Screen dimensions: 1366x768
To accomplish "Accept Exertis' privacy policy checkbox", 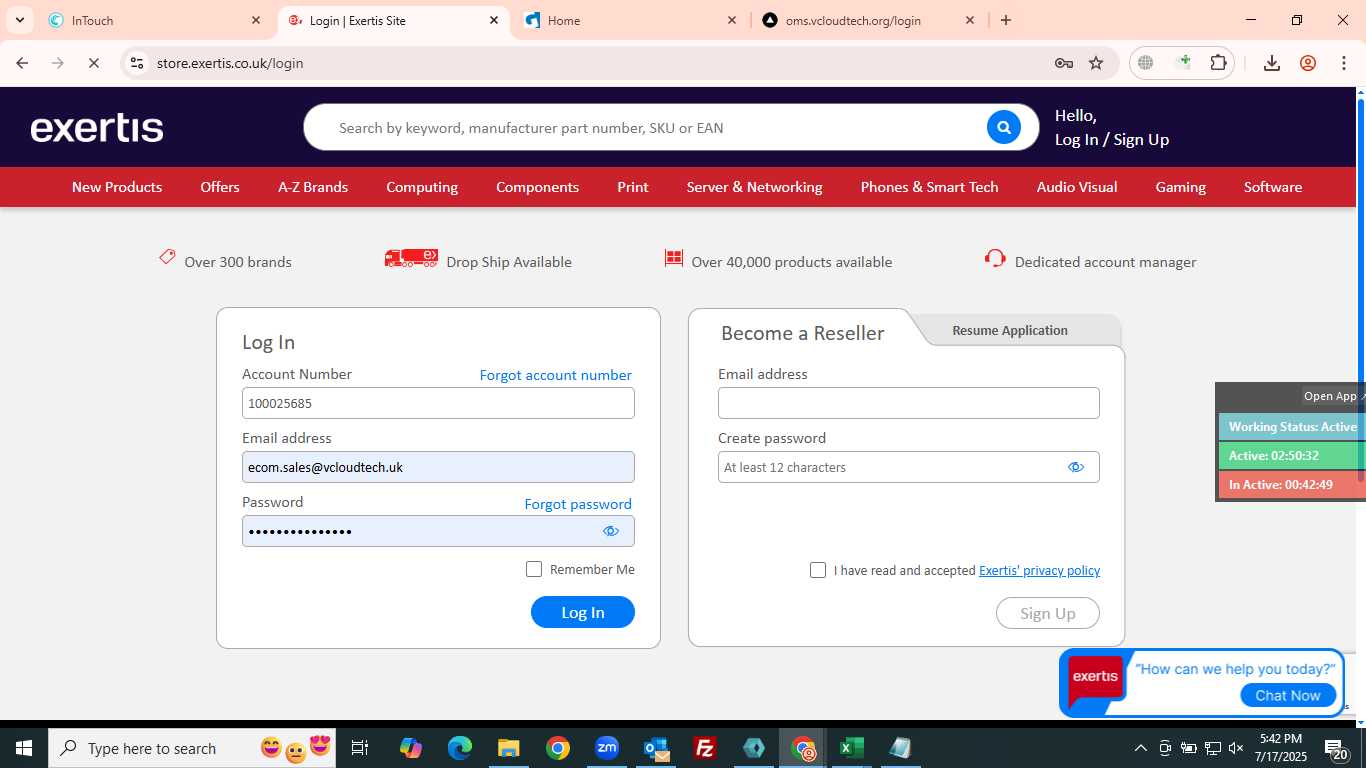I will [818, 570].
